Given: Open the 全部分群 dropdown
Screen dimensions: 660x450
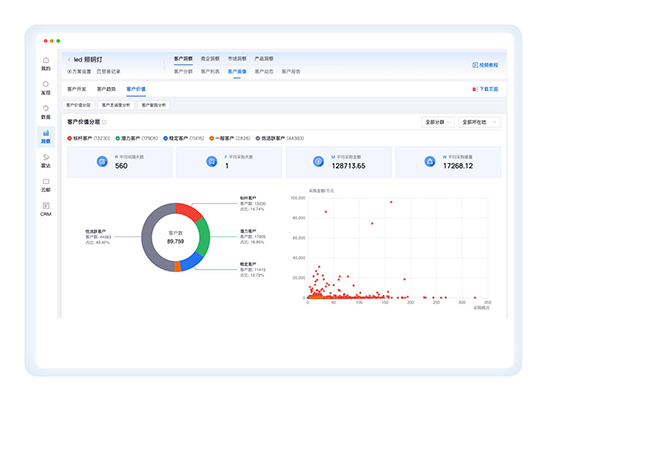Looking at the screenshot, I should (x=437, y=122).
